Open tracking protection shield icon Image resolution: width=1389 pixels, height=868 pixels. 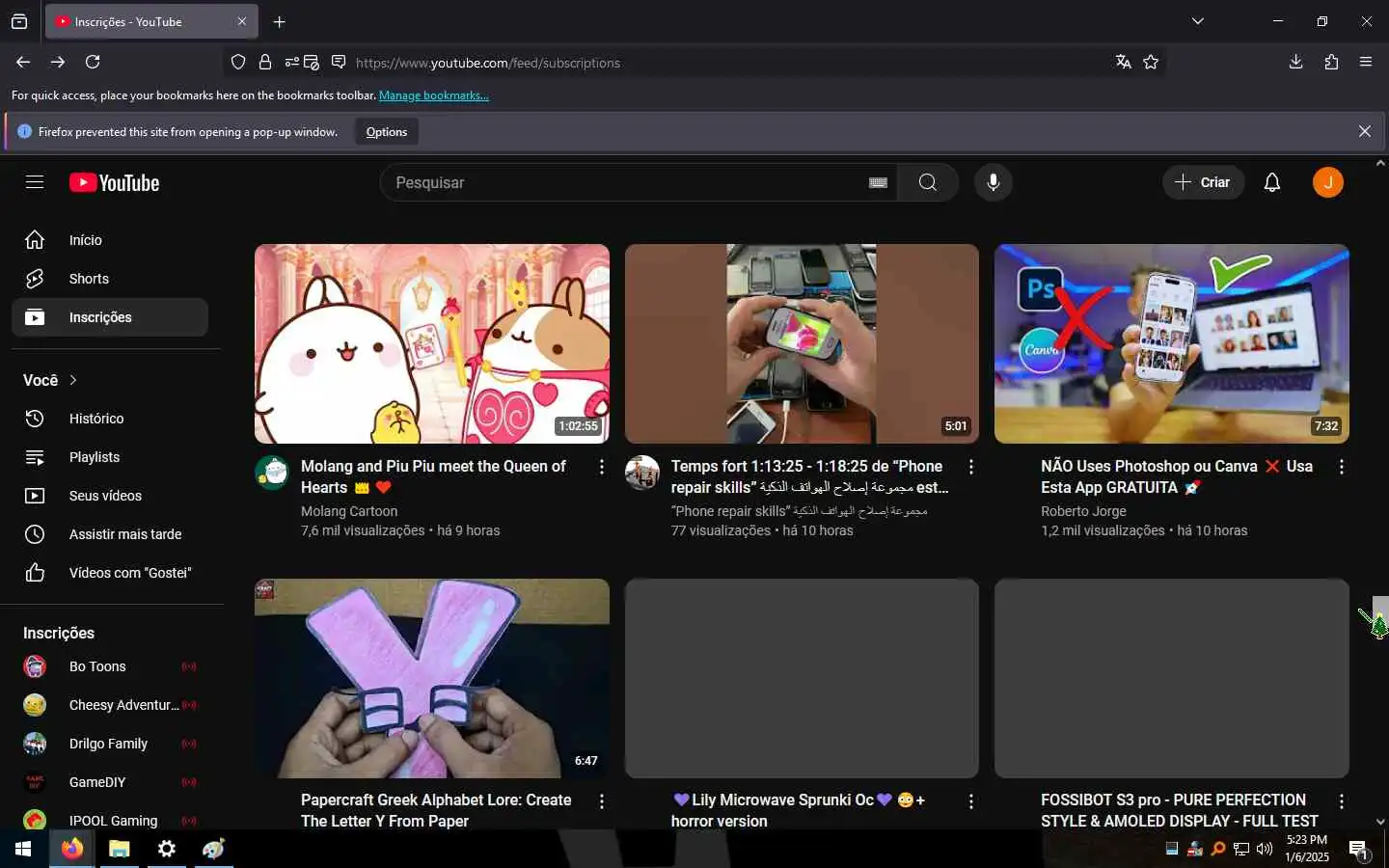238,62
